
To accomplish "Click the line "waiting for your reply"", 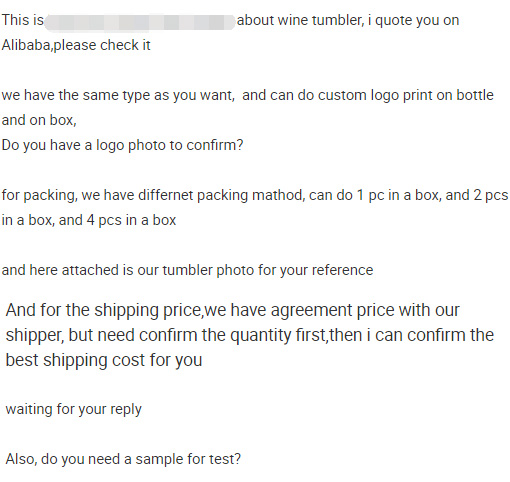I will tap(74, 409).
